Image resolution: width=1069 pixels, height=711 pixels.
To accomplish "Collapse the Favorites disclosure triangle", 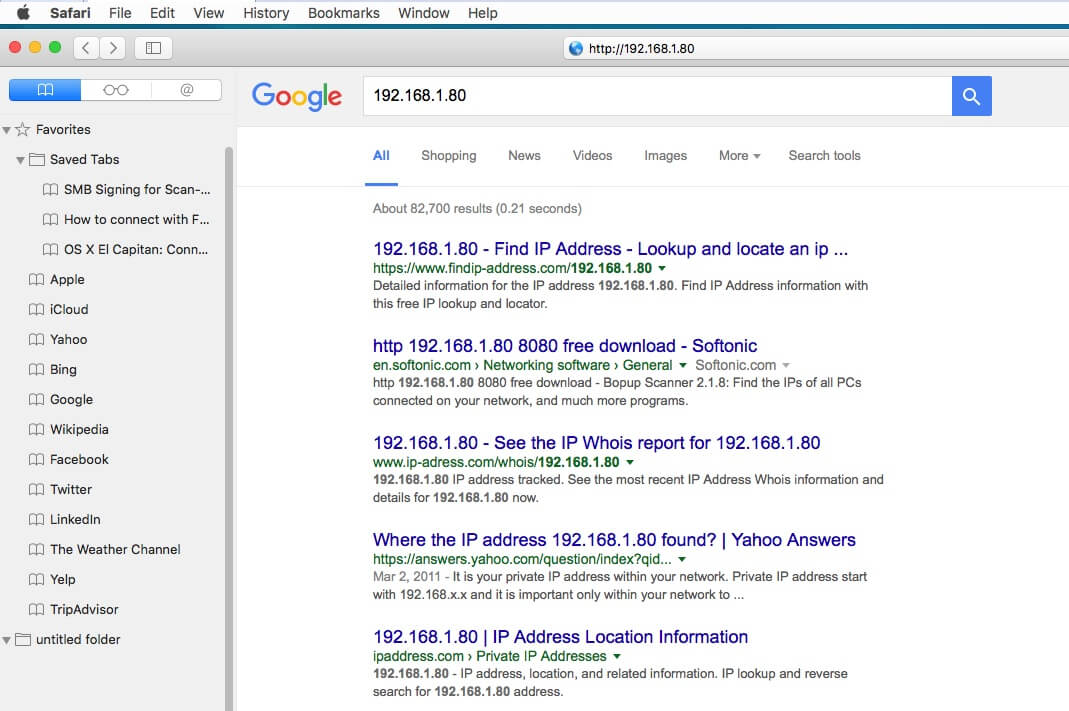I will click(x=7, y=130).
